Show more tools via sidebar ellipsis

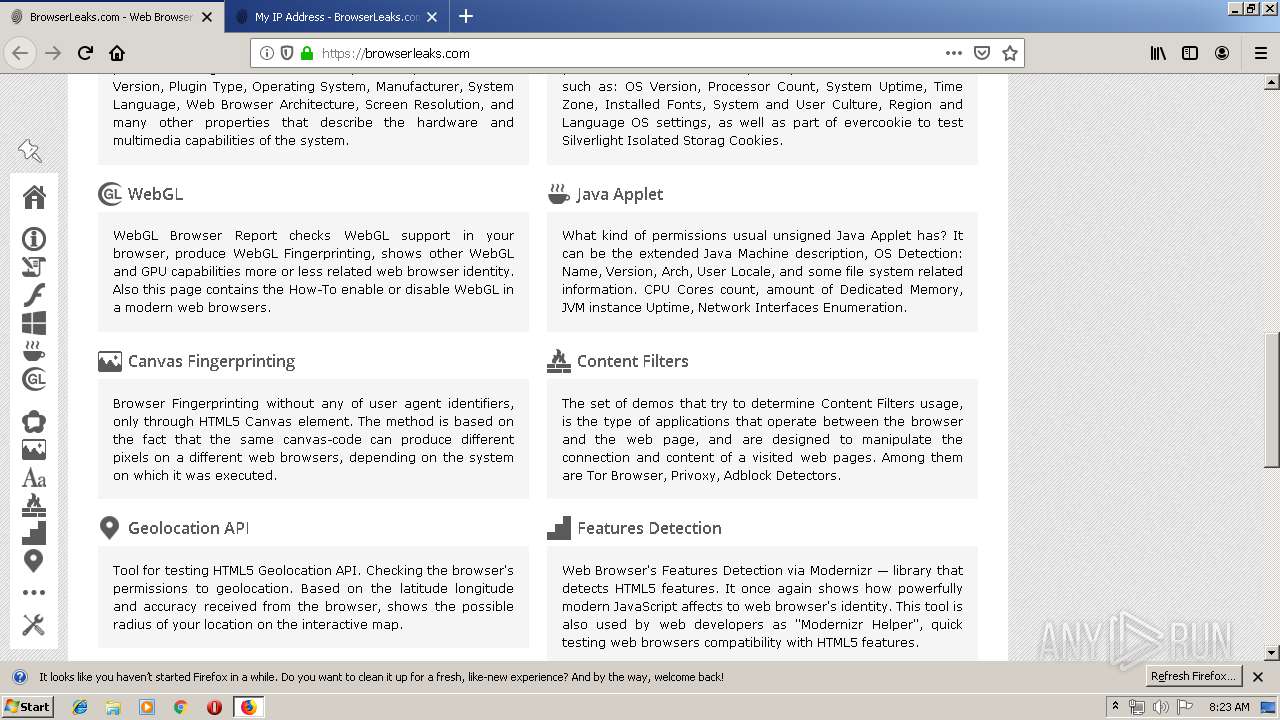[34, 593]
